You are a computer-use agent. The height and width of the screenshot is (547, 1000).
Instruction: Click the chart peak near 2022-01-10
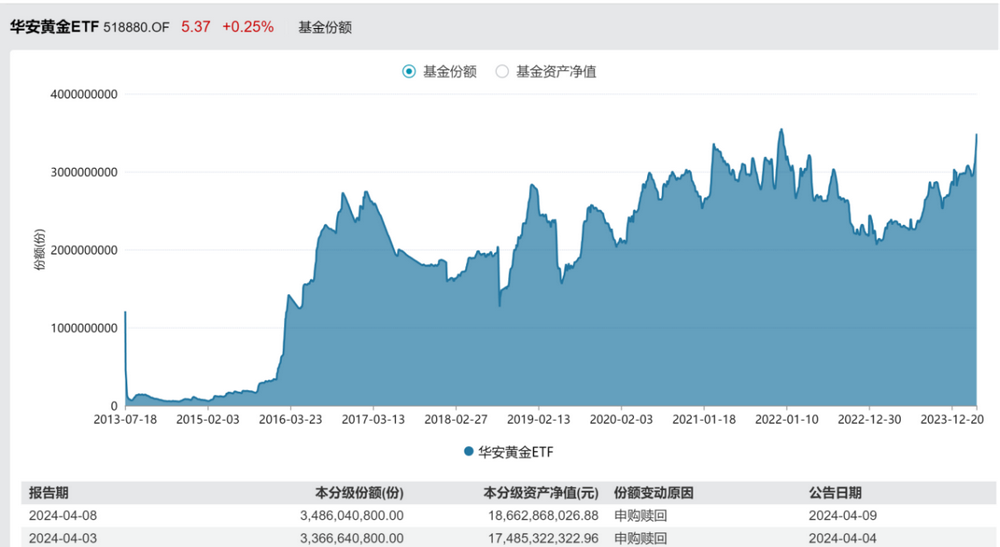[781, 130]
